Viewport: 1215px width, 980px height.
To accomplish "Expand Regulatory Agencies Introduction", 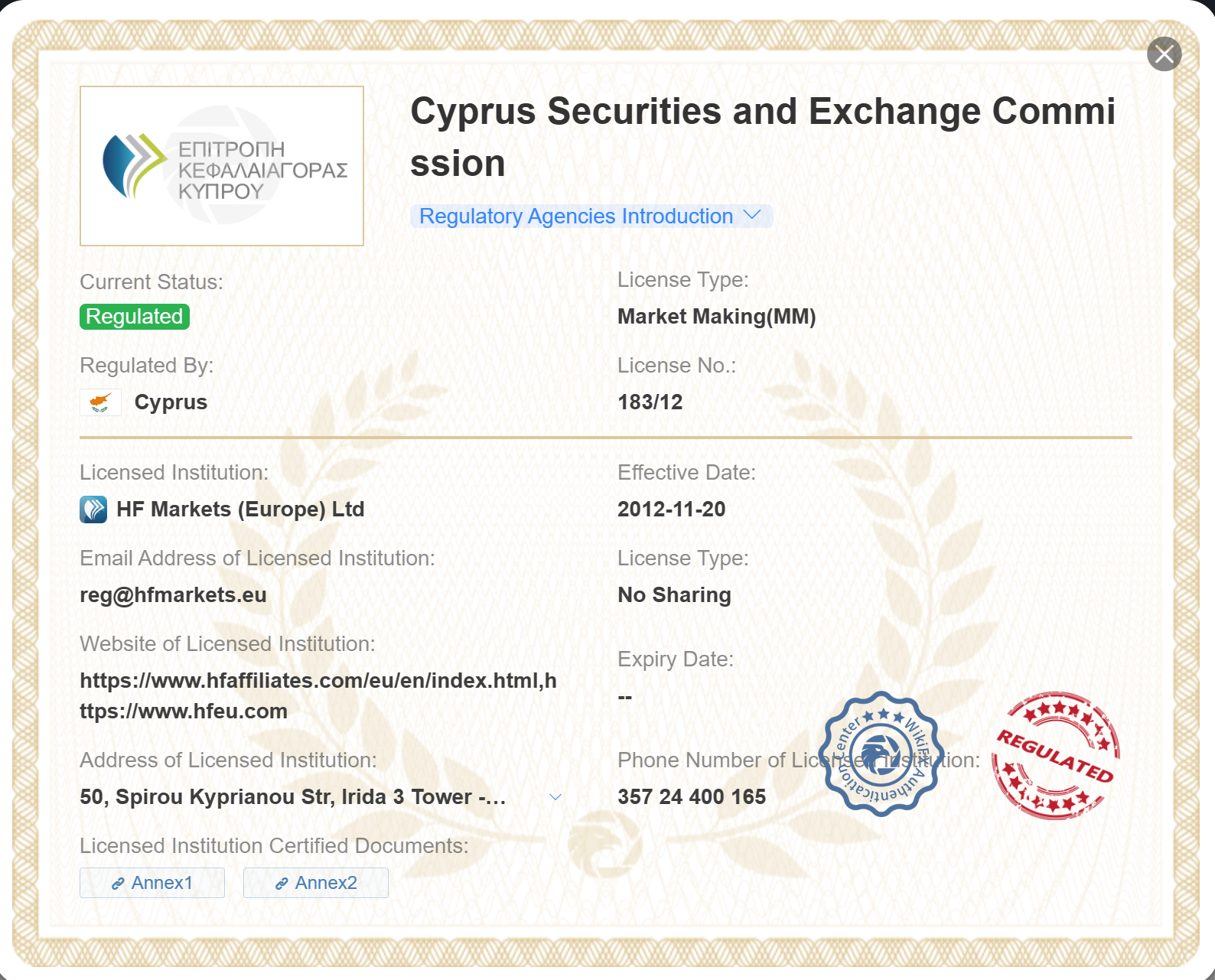I will coord(591,217).
